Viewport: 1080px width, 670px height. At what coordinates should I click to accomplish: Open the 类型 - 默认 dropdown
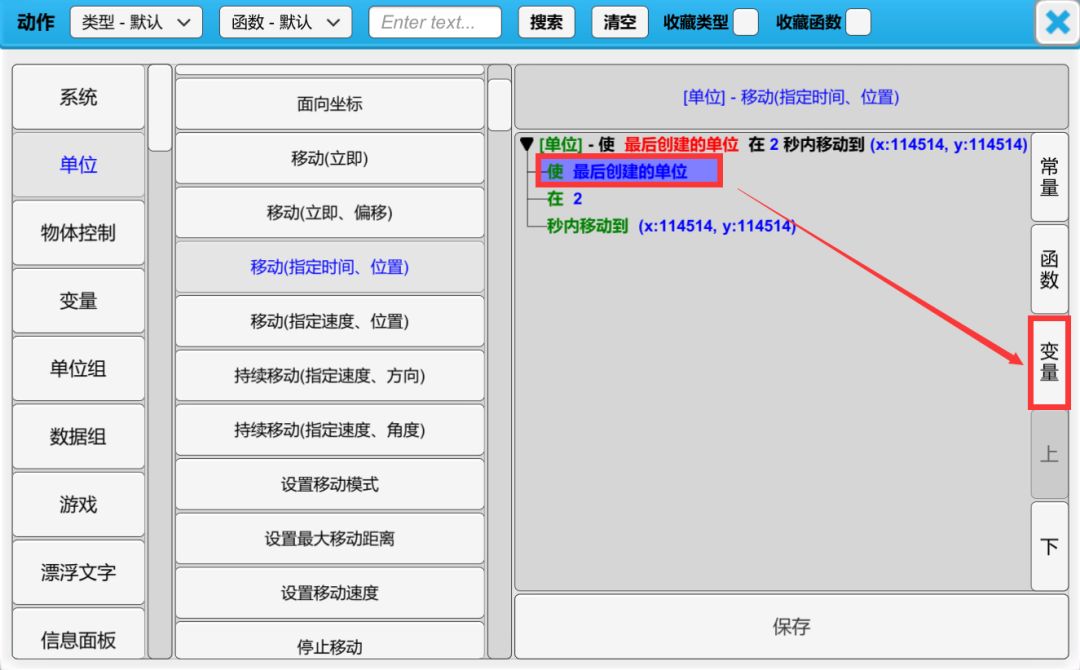pyautogui.click(x=136, y=22)
